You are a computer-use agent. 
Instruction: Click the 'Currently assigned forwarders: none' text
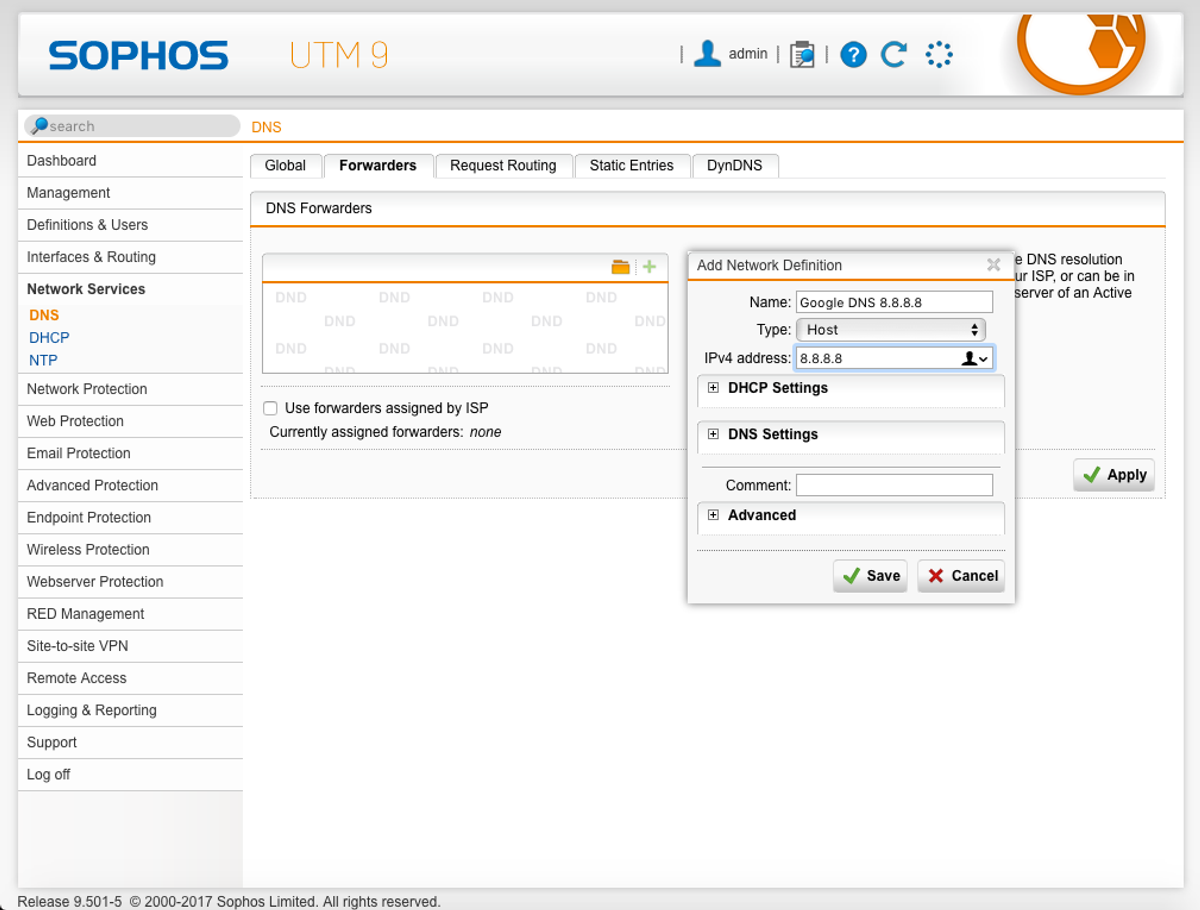[385, 432]
